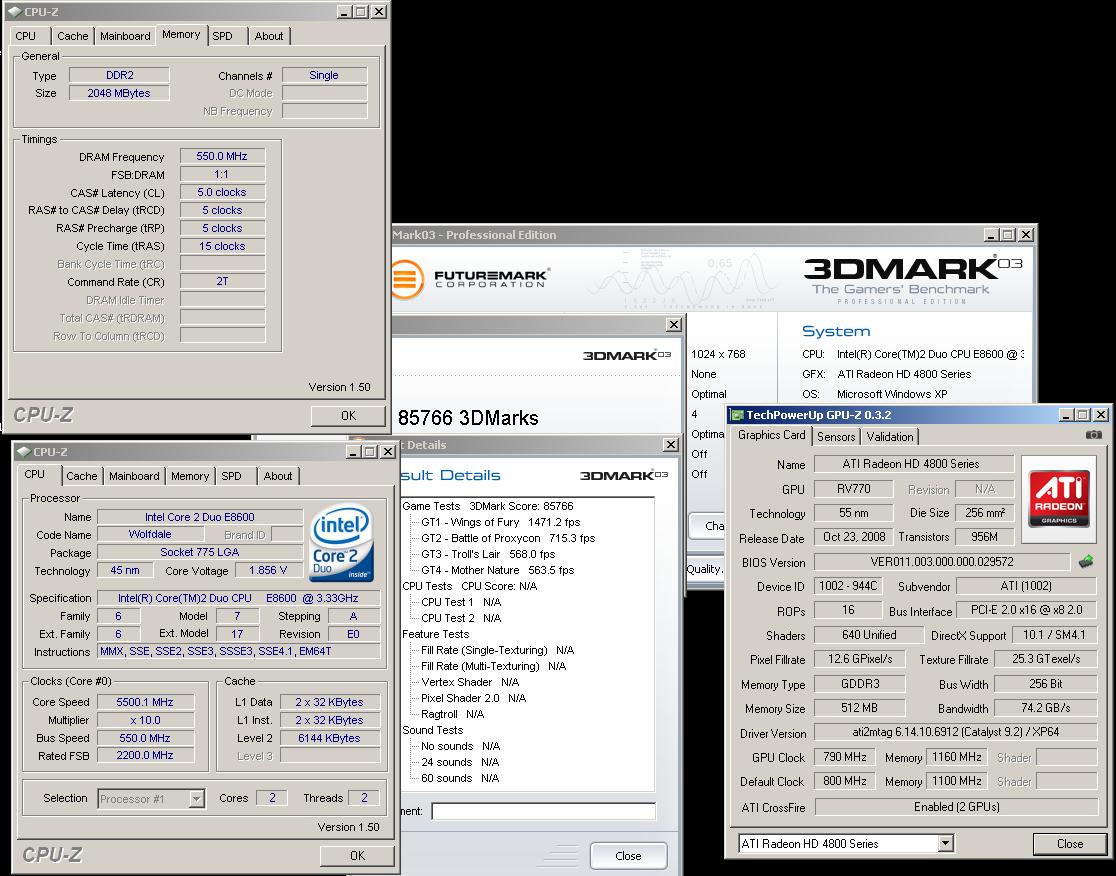Click BIOS Version field in GPU-Z
The height and width of the screenshot is (876, 1116).
coord(942,561)
